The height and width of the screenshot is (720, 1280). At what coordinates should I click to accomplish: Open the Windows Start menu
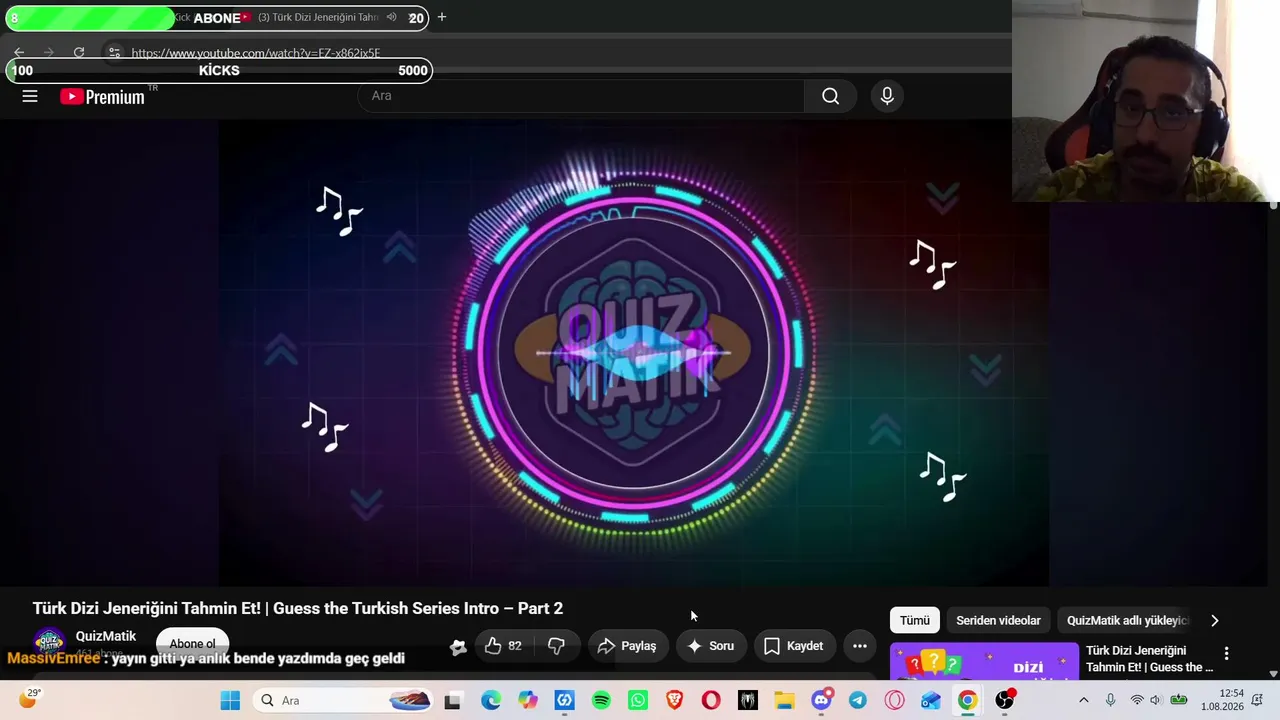tap(230, 701)
